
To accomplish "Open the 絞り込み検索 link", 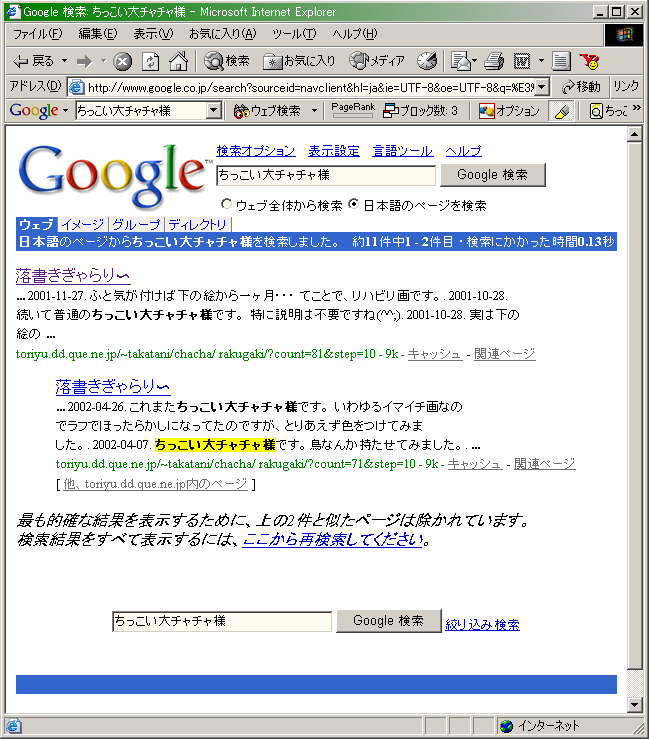I will [x=483, y=625].
